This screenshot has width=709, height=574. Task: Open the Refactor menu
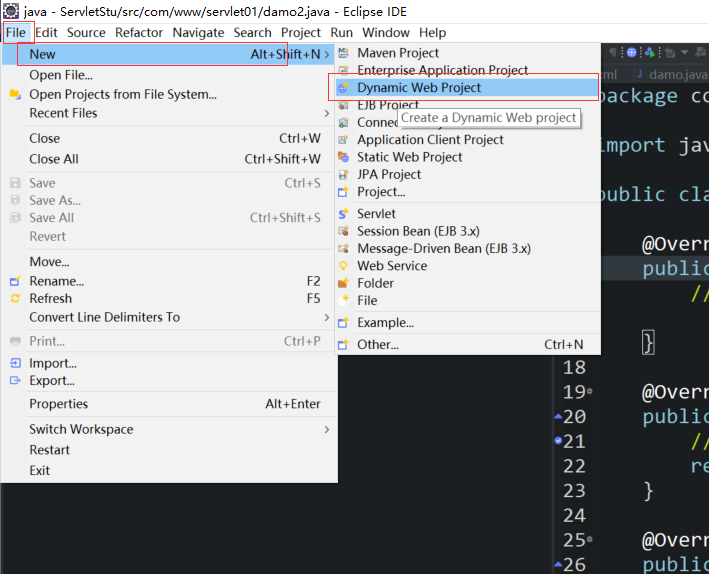pos(139,33)
